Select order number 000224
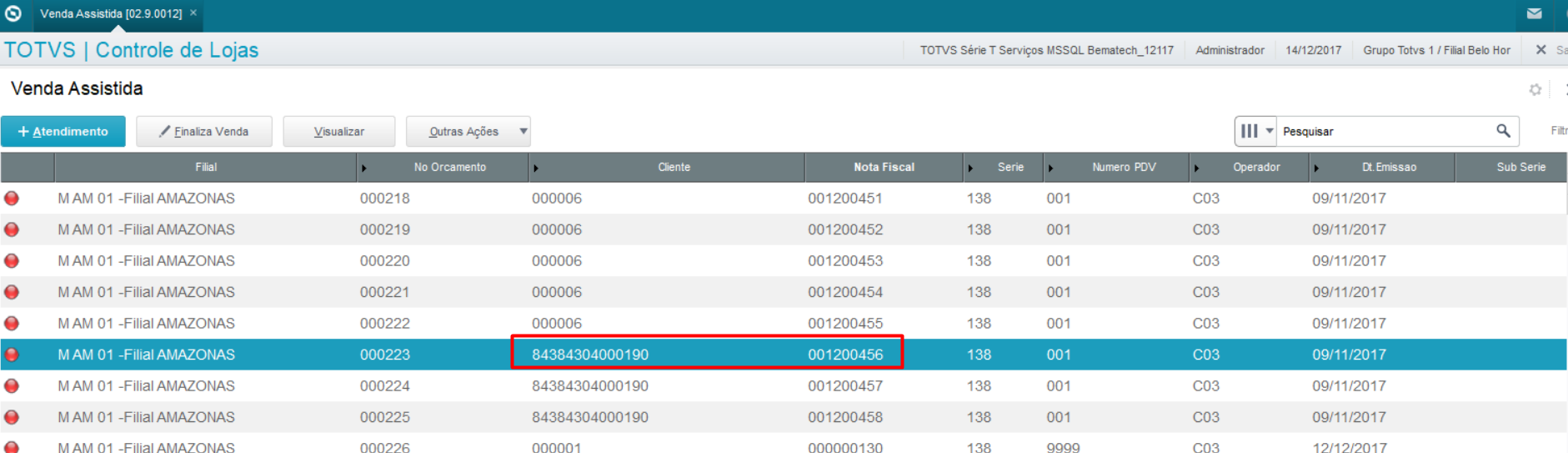 coord(385,386)
